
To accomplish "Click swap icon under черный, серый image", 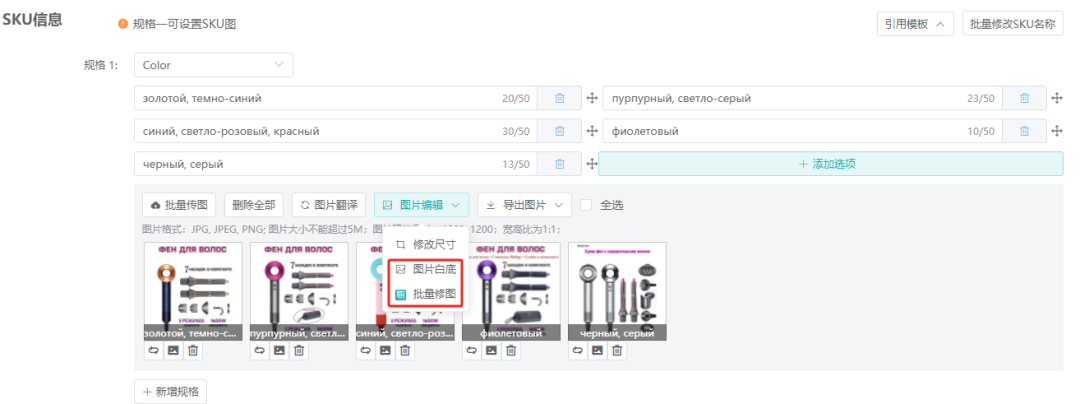I will point(578,350).
